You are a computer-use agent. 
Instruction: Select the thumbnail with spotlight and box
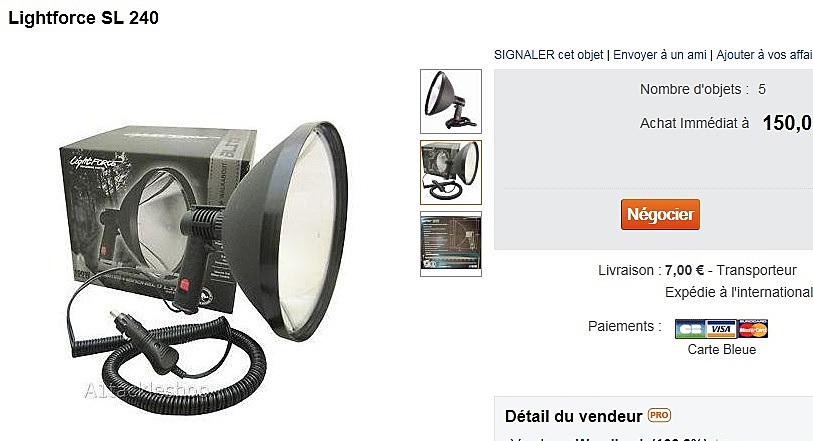click(451, 173)
